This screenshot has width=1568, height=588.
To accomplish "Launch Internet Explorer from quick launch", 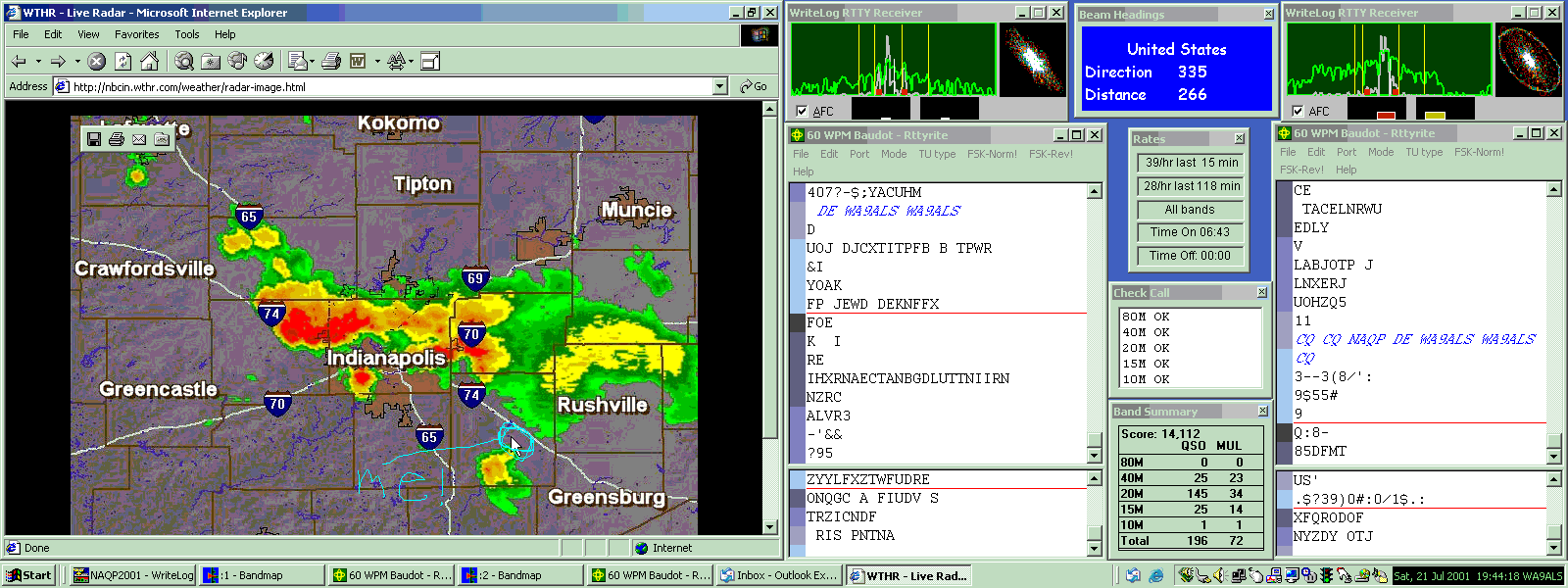I will pos(1156,575).
